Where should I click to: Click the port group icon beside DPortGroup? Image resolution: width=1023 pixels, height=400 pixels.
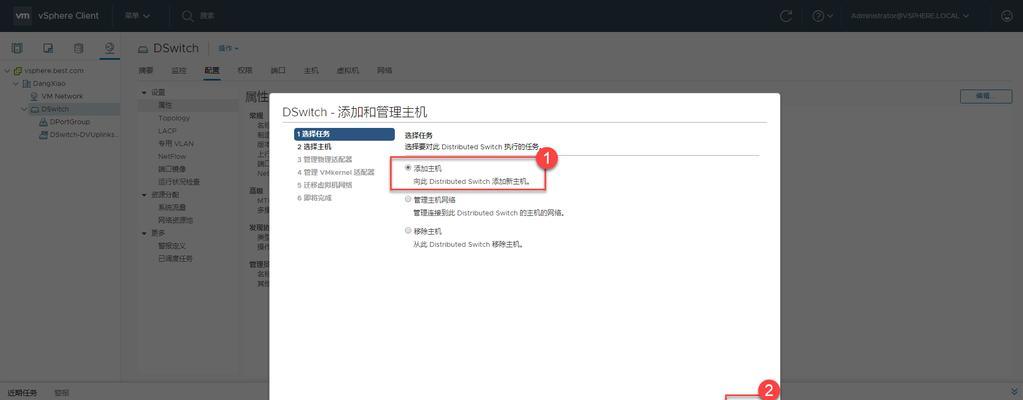coord(44,122)
